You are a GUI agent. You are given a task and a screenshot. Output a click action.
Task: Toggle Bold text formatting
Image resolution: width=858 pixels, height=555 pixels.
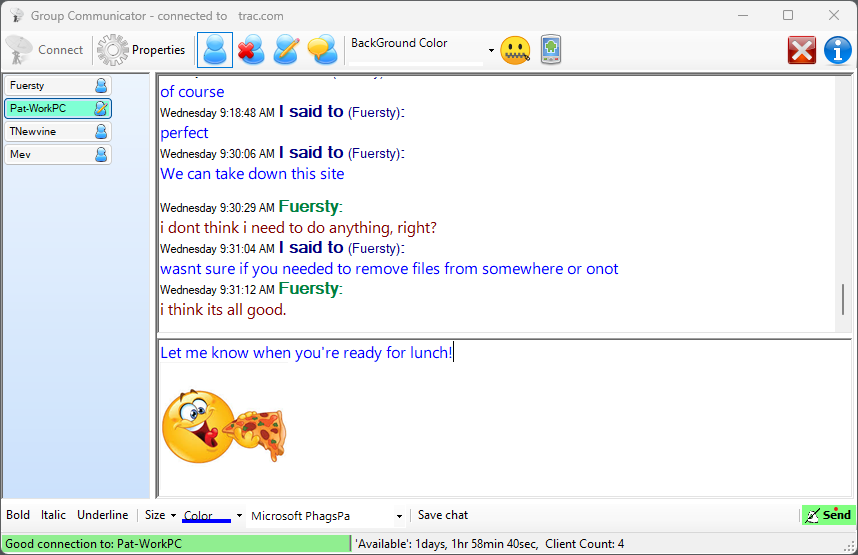click(18, 515)
